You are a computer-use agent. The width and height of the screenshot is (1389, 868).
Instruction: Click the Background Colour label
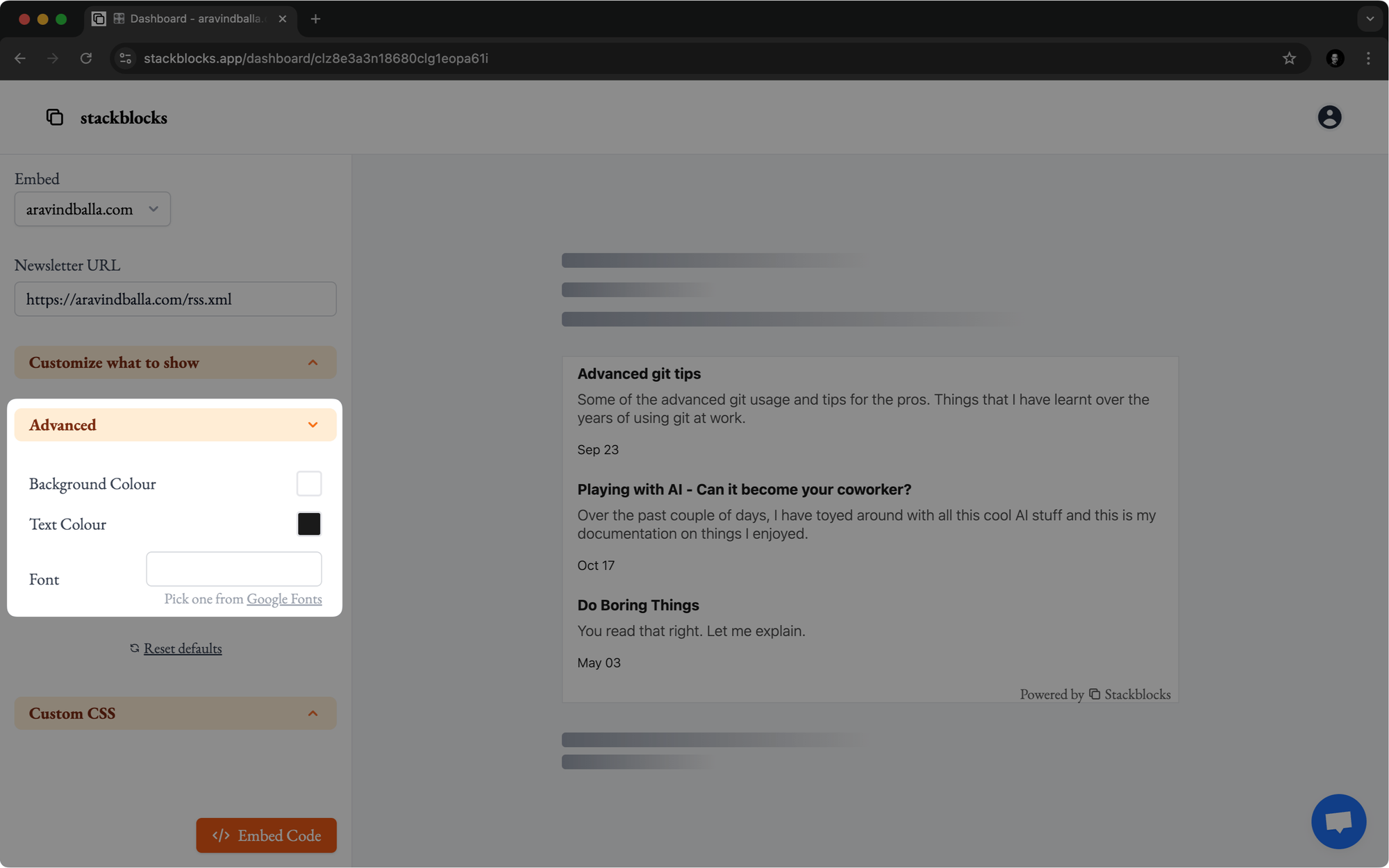pos(92,484)
